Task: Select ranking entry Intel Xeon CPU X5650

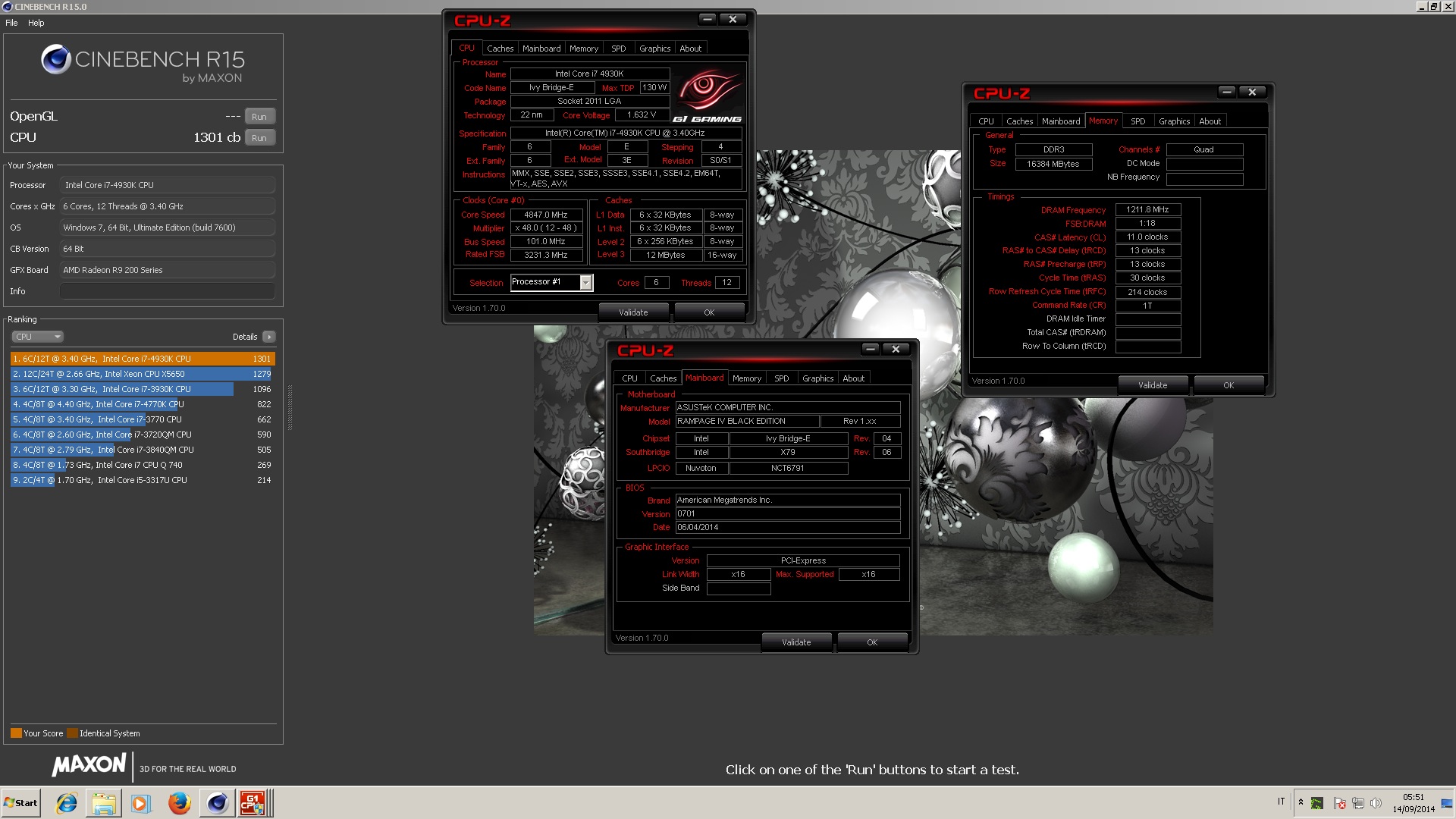Action: [x=143, y=374]
